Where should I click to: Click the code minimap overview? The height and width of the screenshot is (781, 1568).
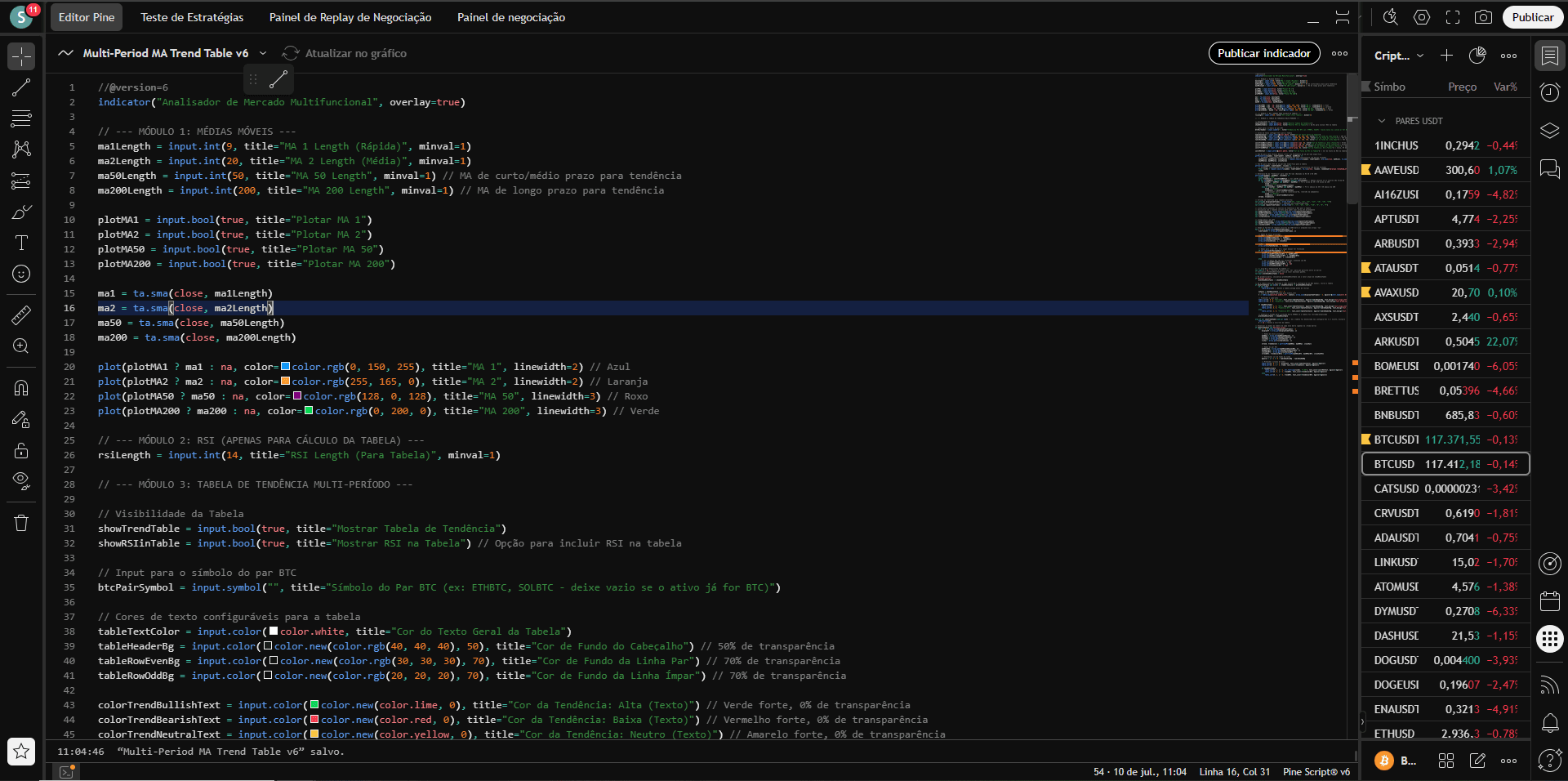pos(1300,225)
